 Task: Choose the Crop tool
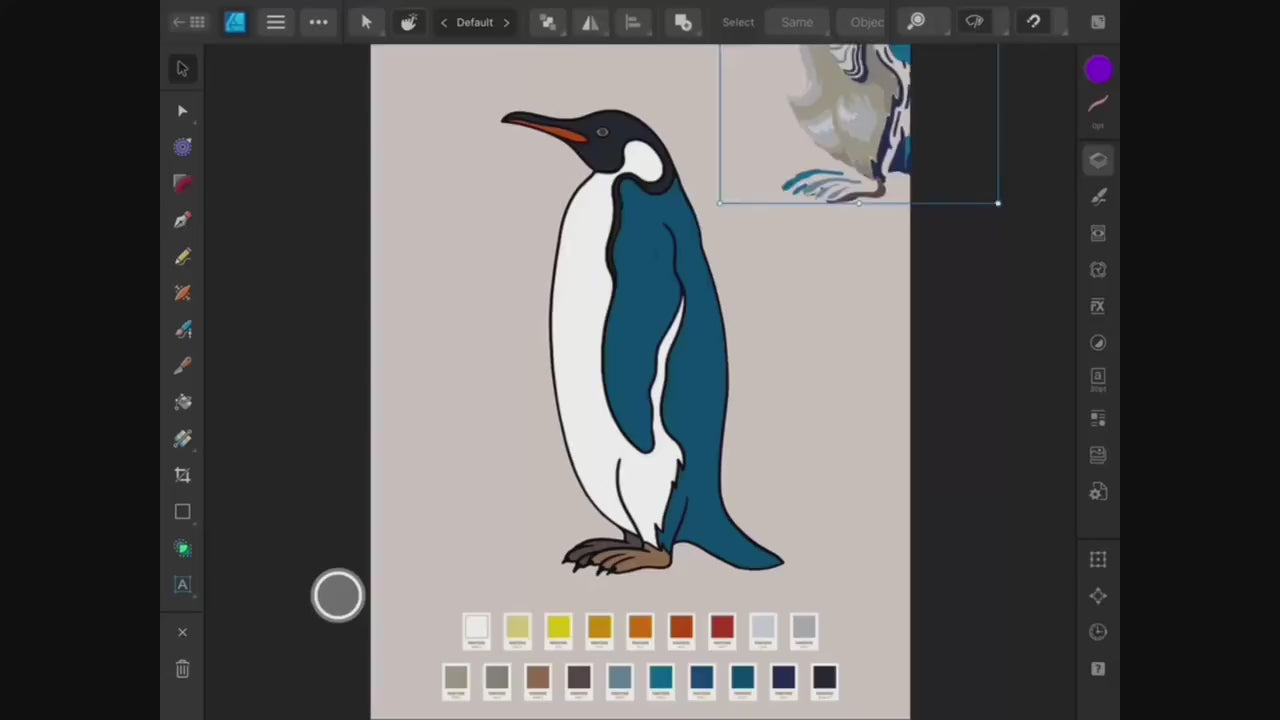pyautogui.click(x=182, y=475)
